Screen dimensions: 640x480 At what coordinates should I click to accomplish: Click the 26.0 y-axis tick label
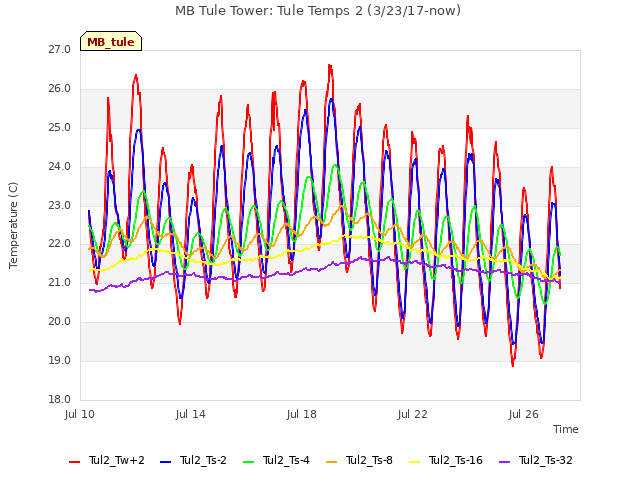pyautogui.click(x=60, y=89)
